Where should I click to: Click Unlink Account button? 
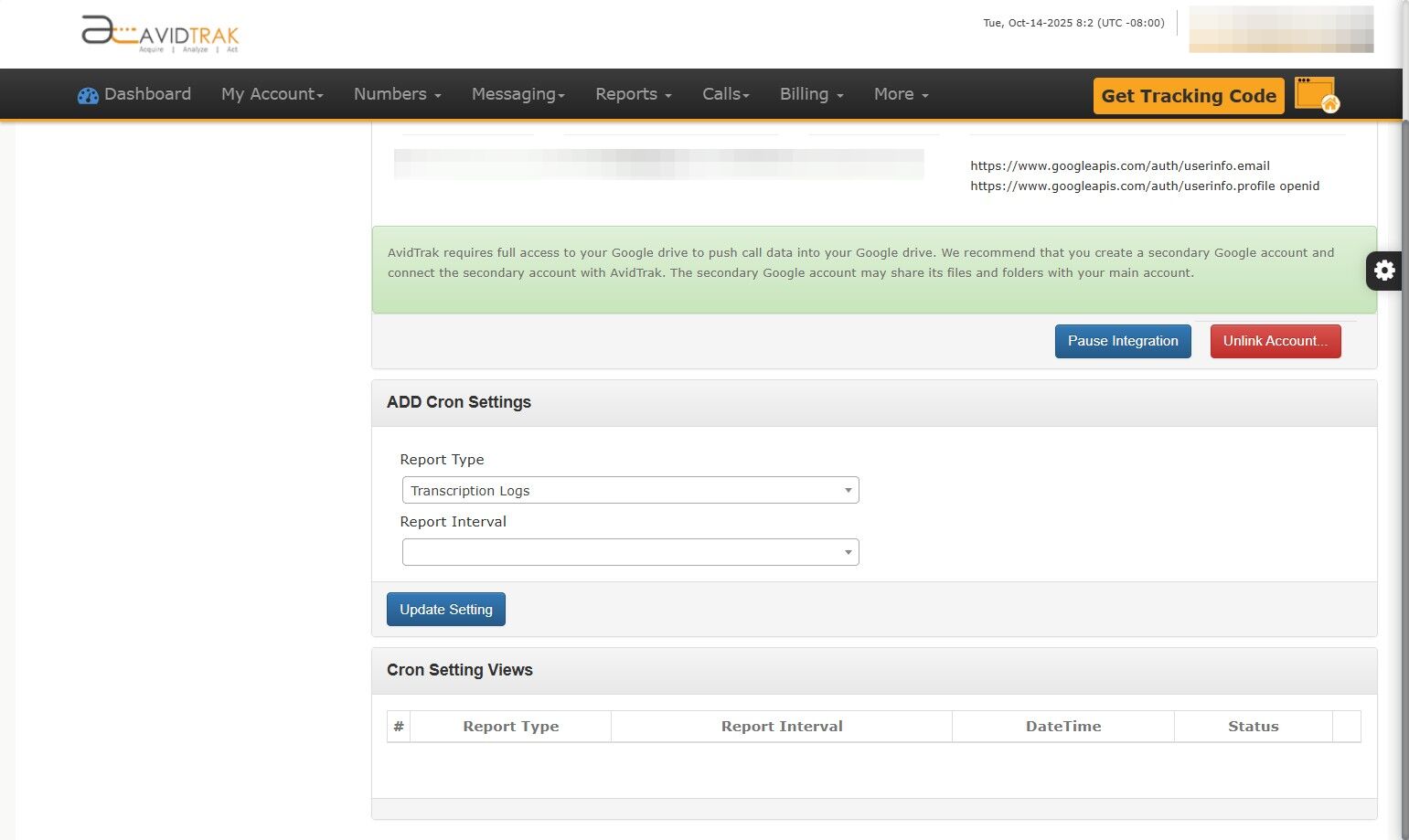click(x=1276, y=341)
